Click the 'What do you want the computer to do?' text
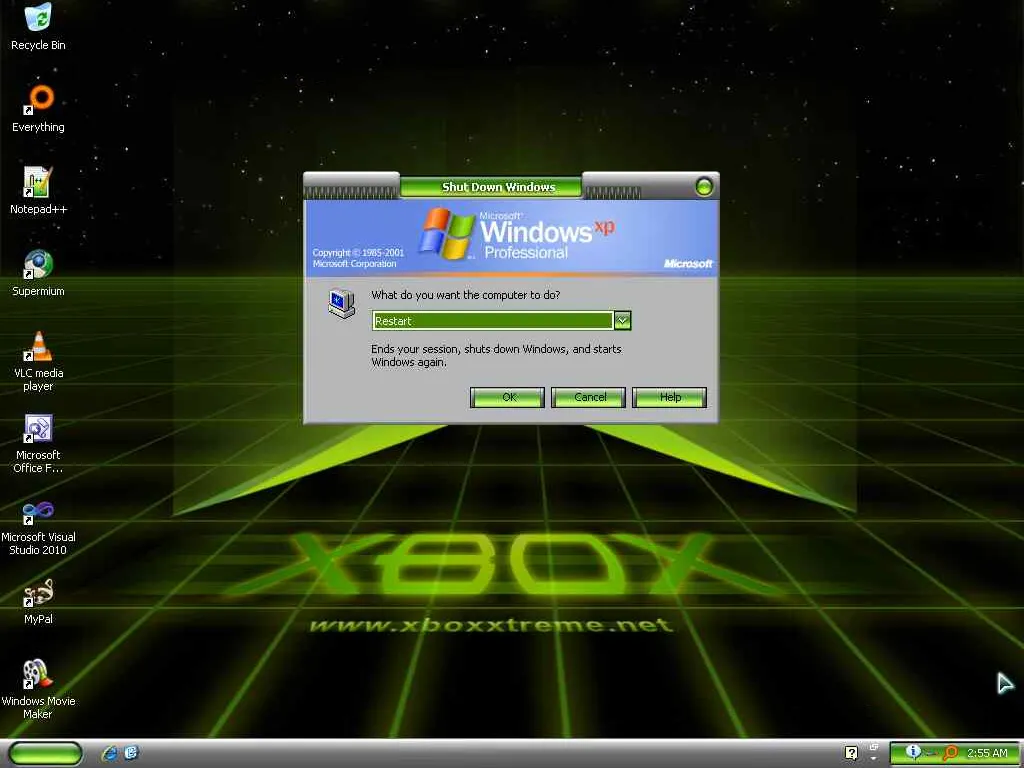1024x768 pixels. pos(466,295)
